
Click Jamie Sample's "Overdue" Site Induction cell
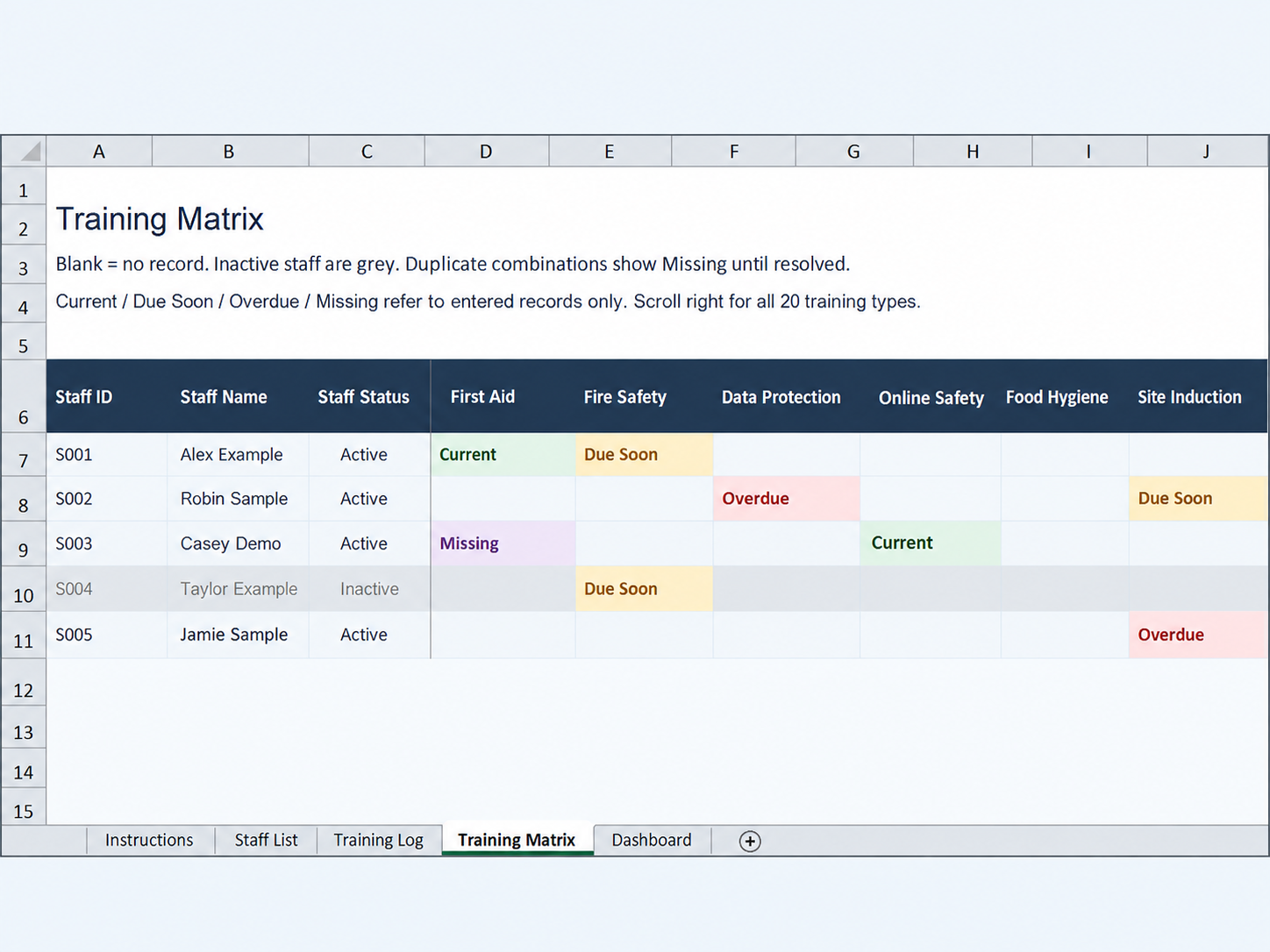pyautogui.click(x=1198, y=635)
